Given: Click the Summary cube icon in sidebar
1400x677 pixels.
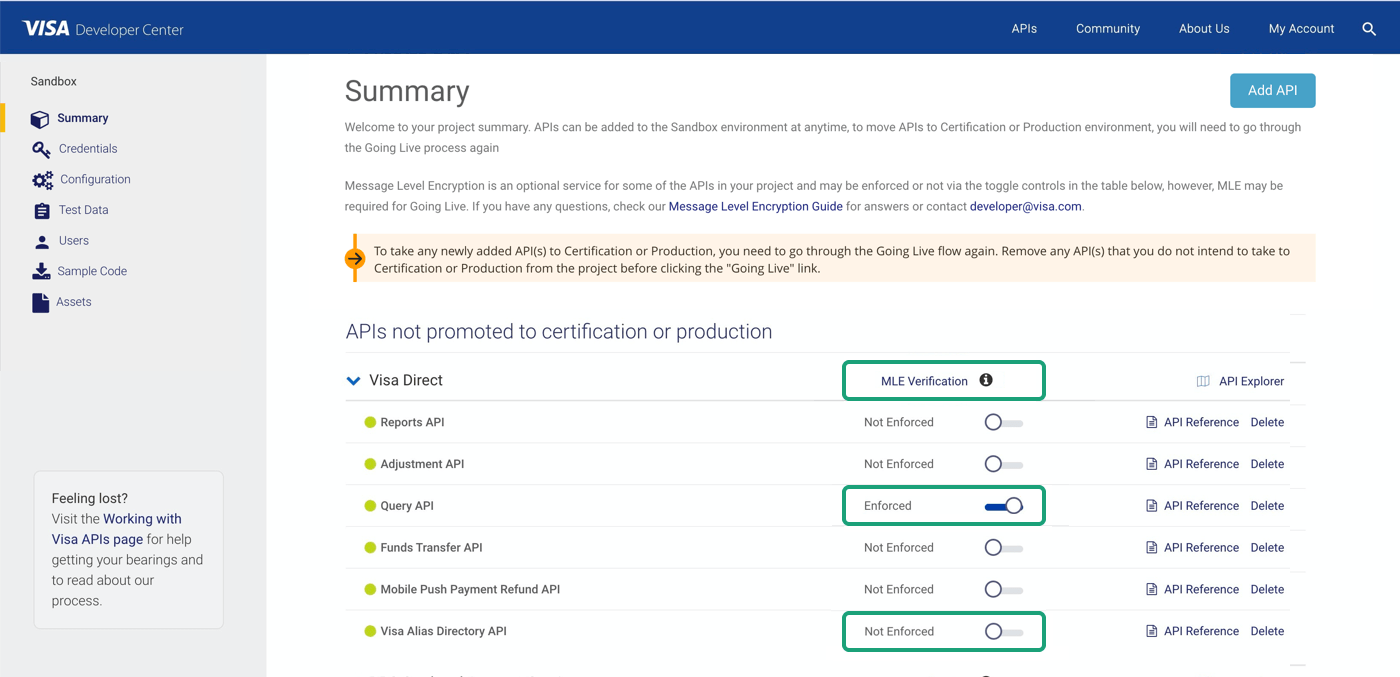Looking at the screenshot, I should [x=40, y=119].
